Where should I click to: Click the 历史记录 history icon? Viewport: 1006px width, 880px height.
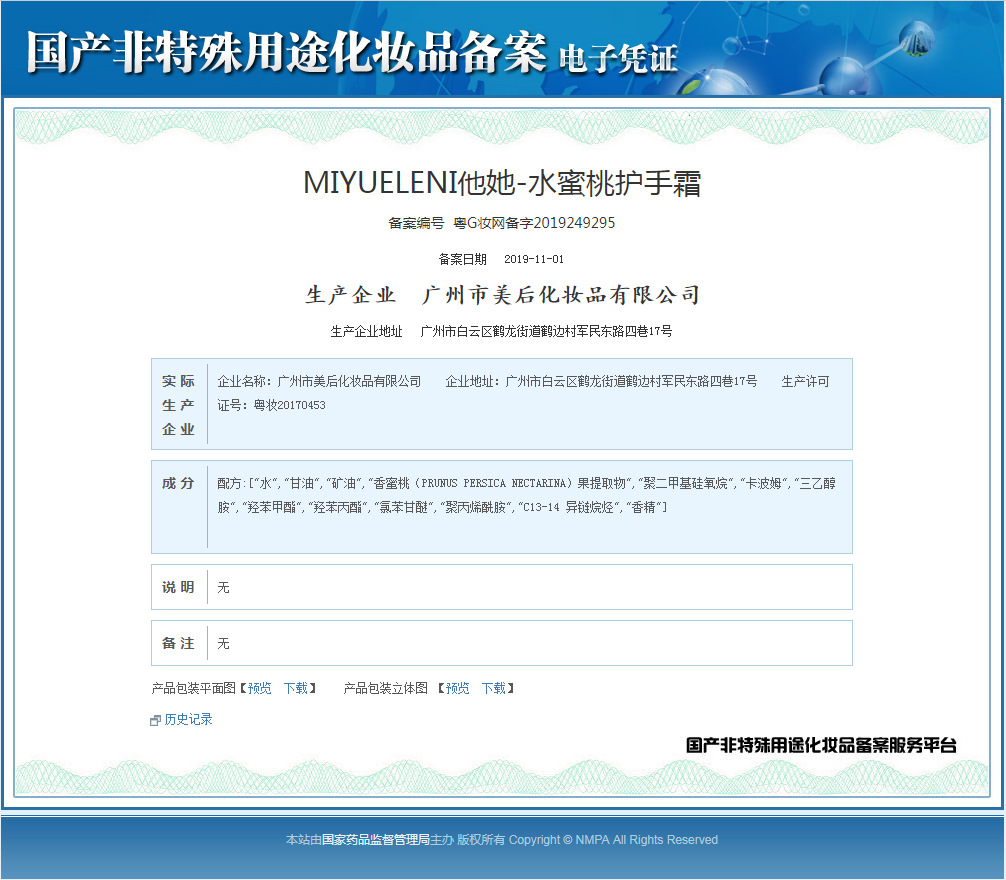(155, 719)
